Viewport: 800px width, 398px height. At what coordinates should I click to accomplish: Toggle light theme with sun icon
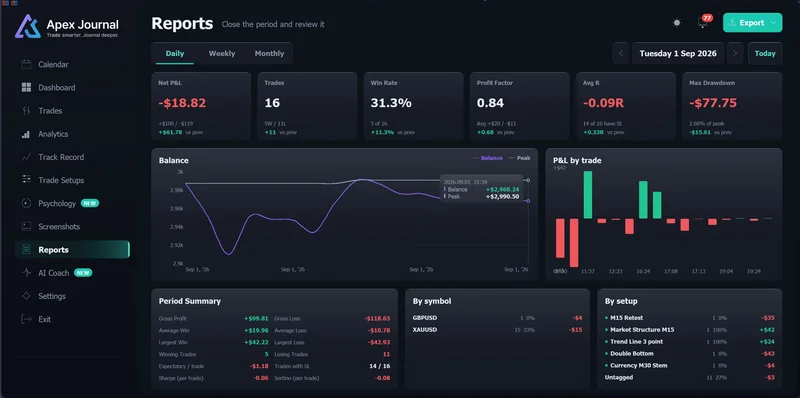point(677,23)
